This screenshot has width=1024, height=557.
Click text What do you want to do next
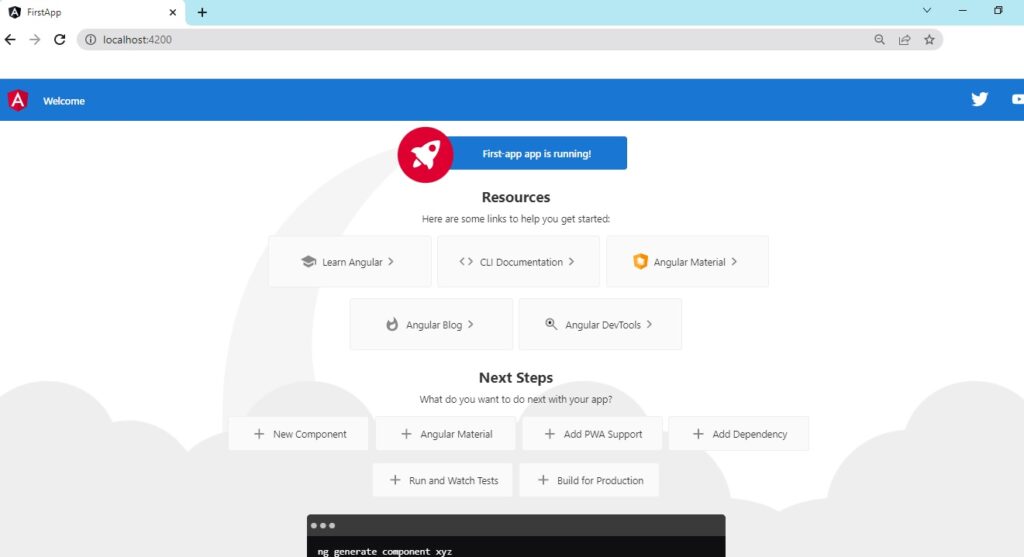click(x=516, y=399)
